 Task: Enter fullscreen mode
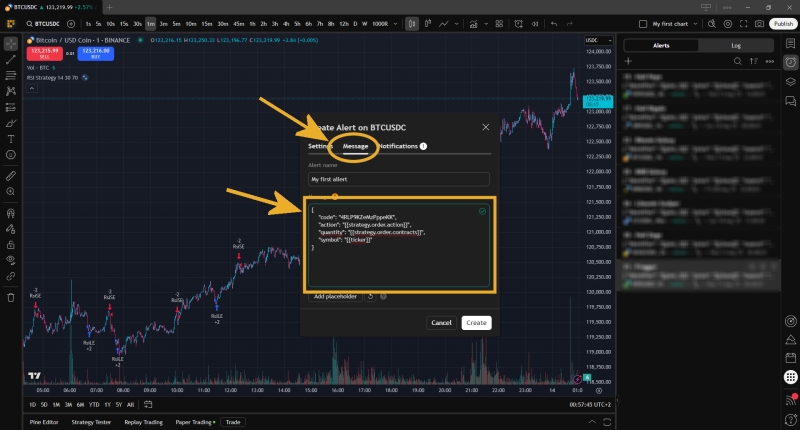pos(743,24)
